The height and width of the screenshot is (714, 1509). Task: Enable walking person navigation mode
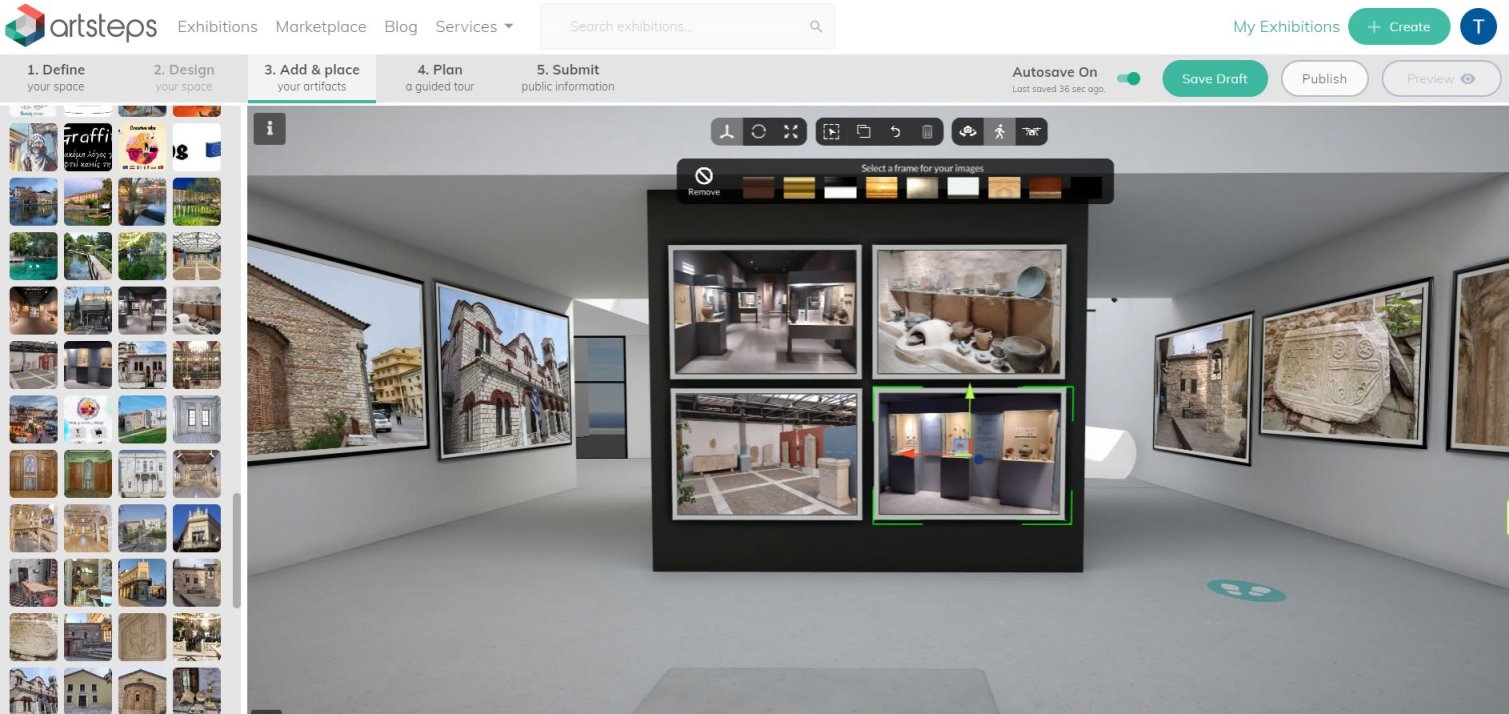point(999,132)
